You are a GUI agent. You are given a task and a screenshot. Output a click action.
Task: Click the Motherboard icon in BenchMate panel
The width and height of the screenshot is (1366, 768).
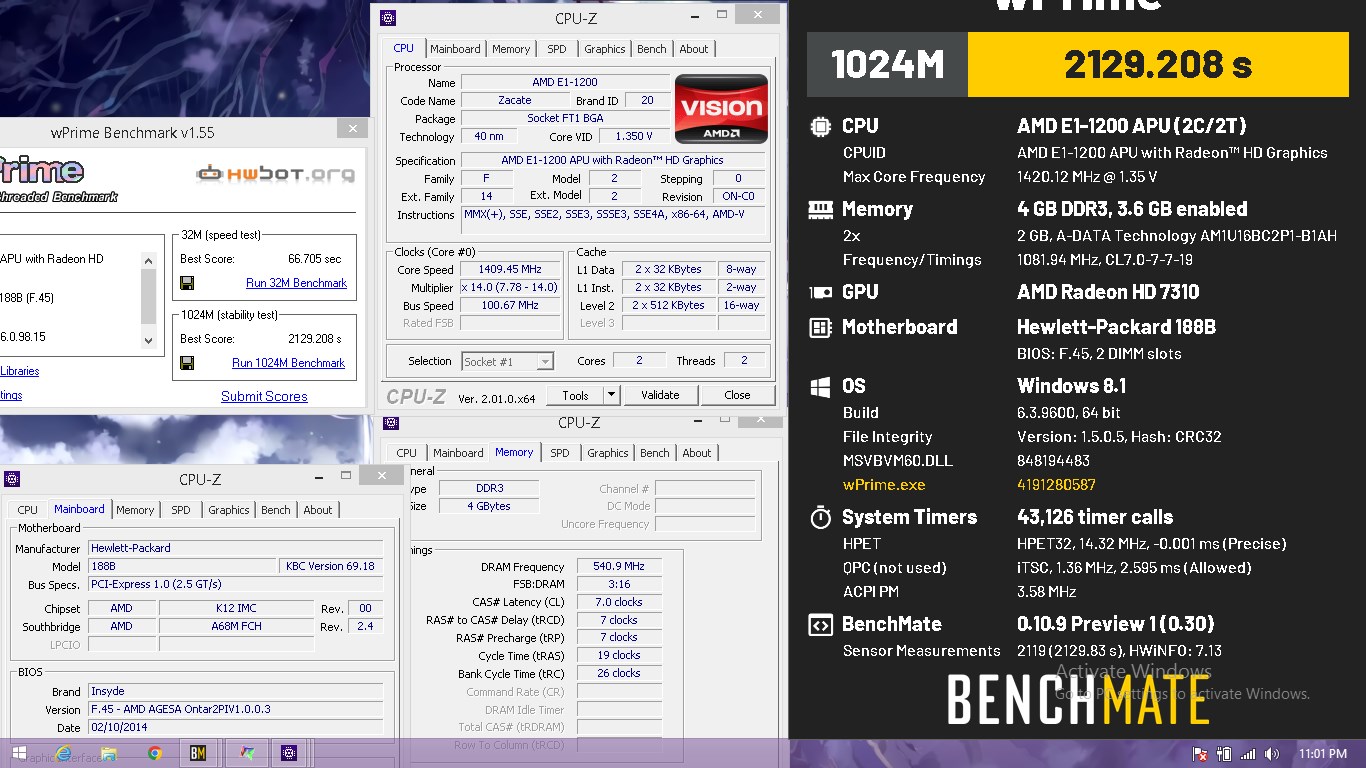point(820,327)
